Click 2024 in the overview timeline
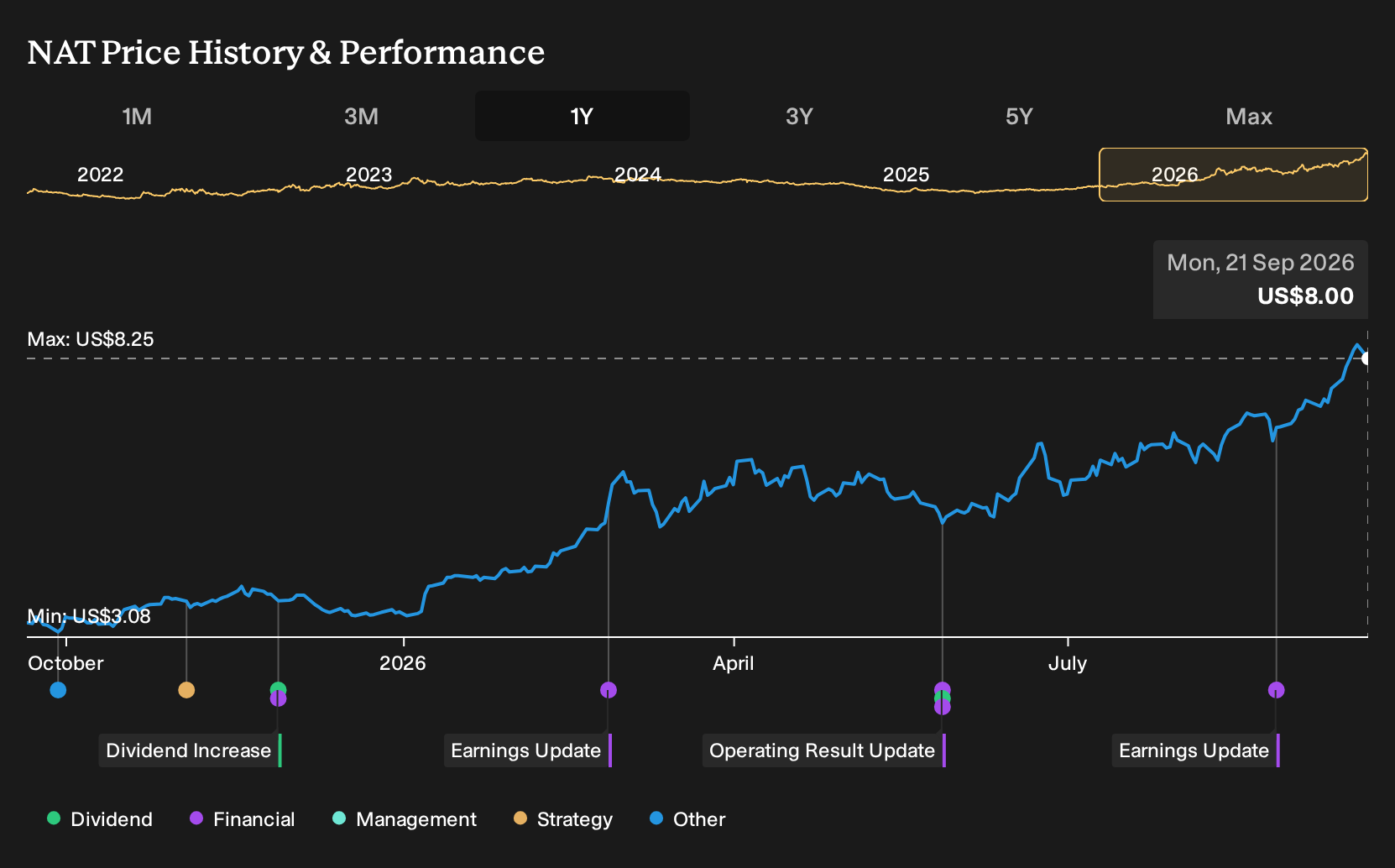 point(638,175)
